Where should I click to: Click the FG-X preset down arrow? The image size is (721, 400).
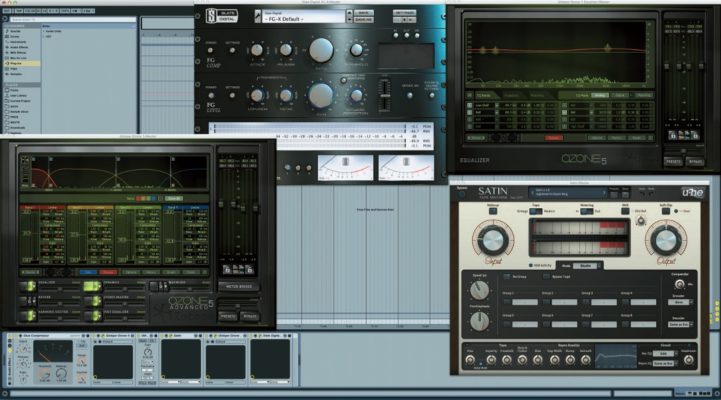(x=349, y=20)
